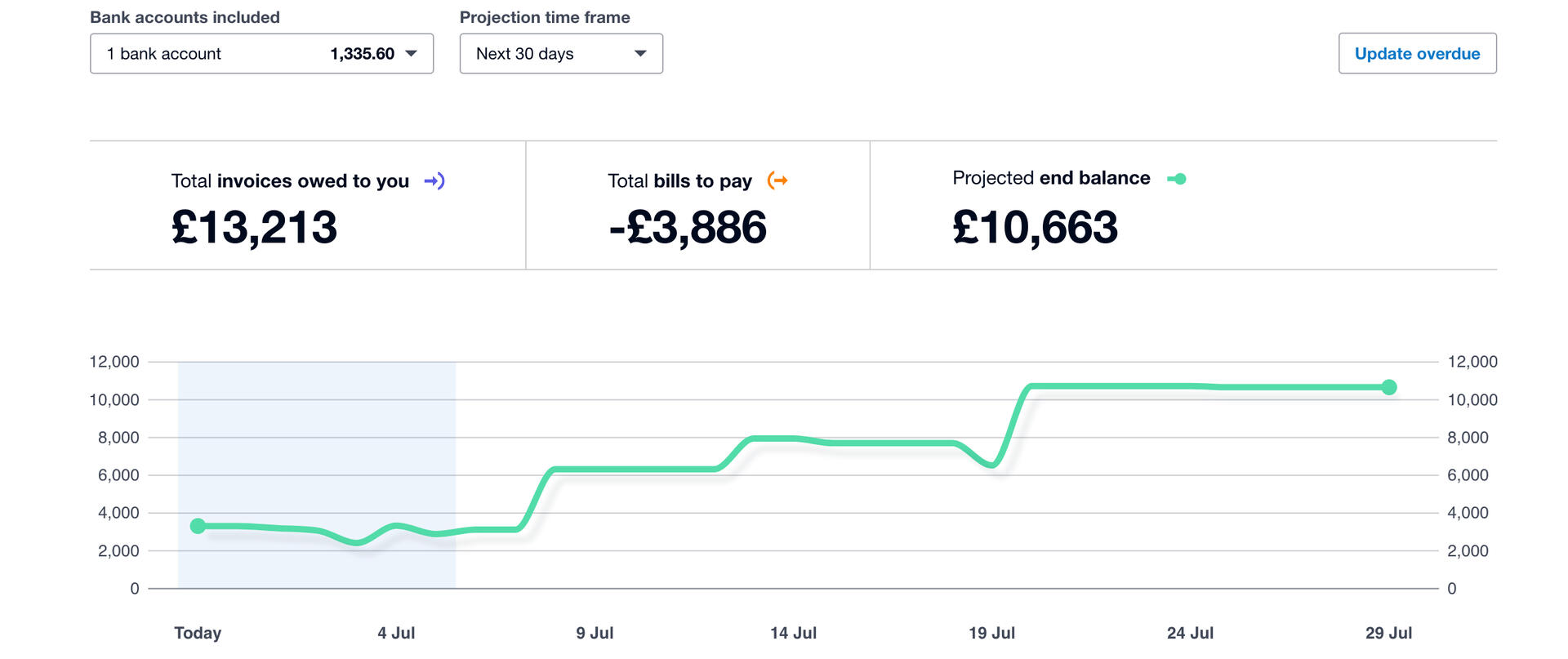The width and height of the screenshot is (1568, 659).
Task: Click the green projected balance legend icon
Action: (x=1177, y=179)
